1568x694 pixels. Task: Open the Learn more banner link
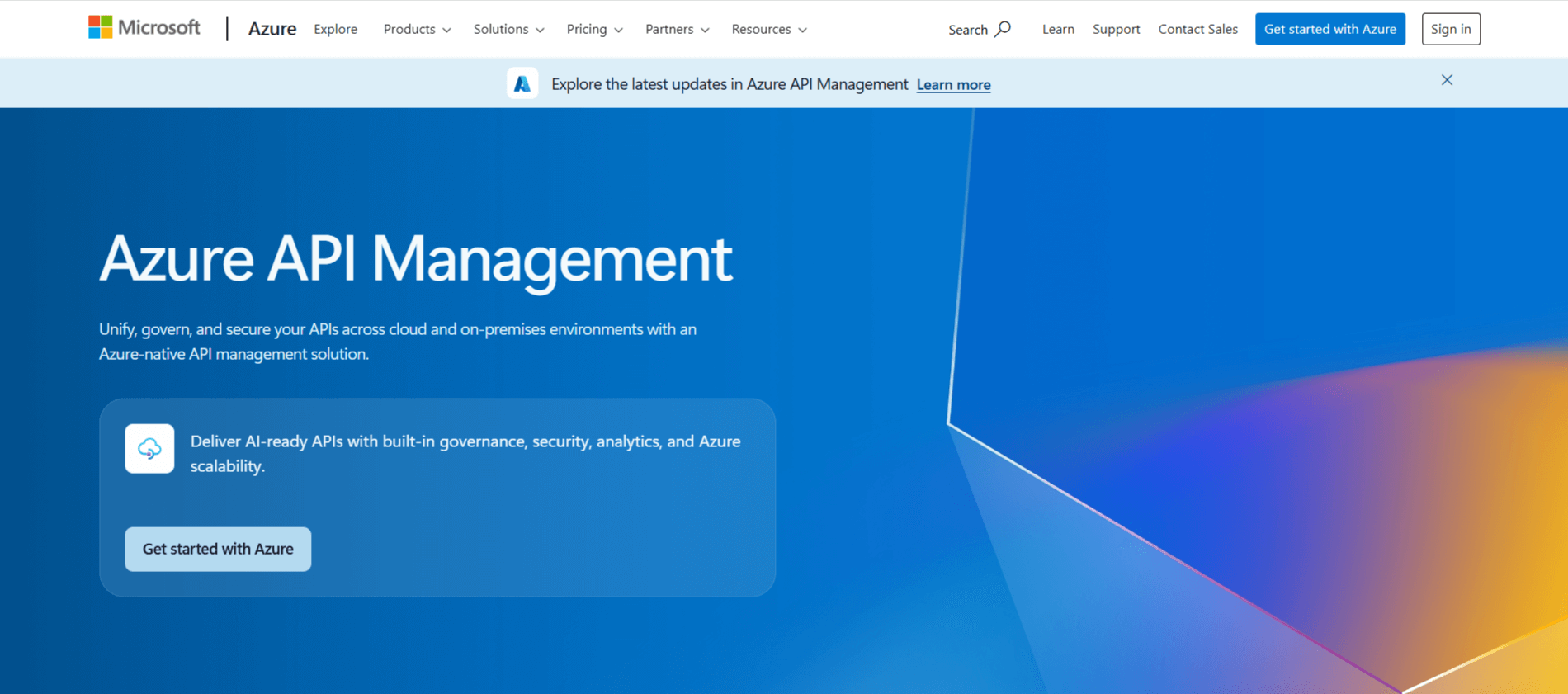tap(953, 84)
